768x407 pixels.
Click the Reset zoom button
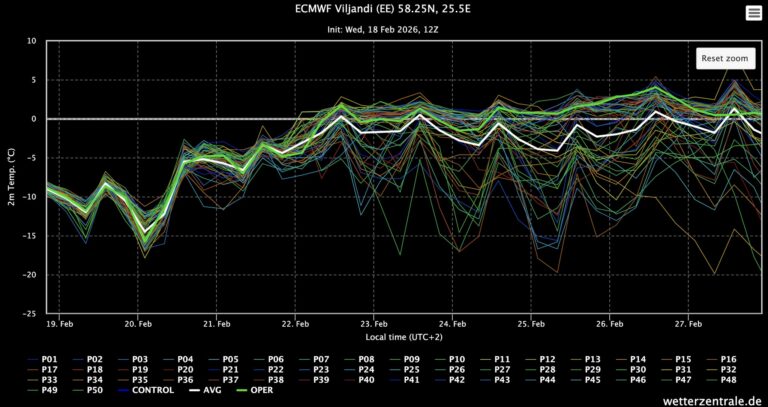725,58
